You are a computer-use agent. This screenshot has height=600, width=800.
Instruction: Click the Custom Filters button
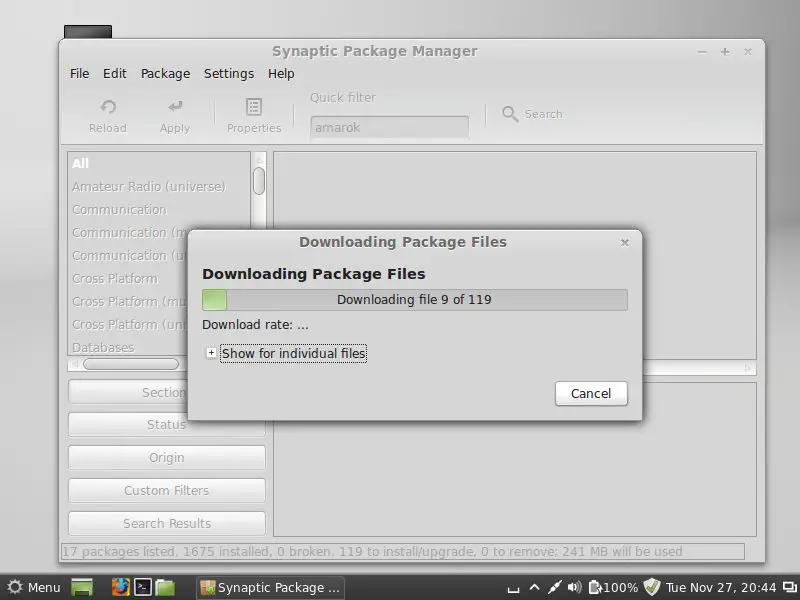[167, 490]
